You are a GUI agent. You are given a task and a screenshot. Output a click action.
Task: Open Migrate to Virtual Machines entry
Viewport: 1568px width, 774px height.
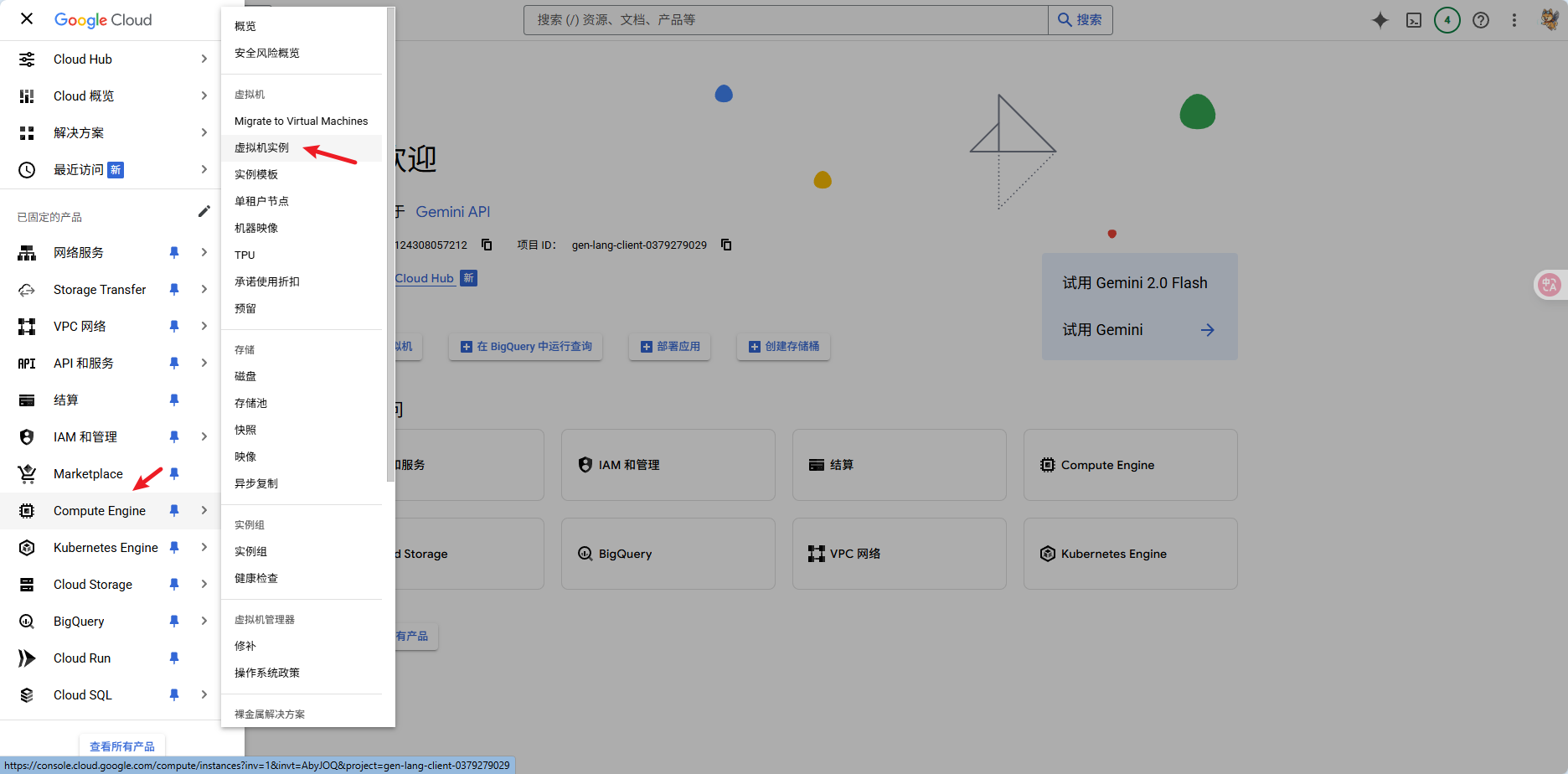(x=302, y=121)
